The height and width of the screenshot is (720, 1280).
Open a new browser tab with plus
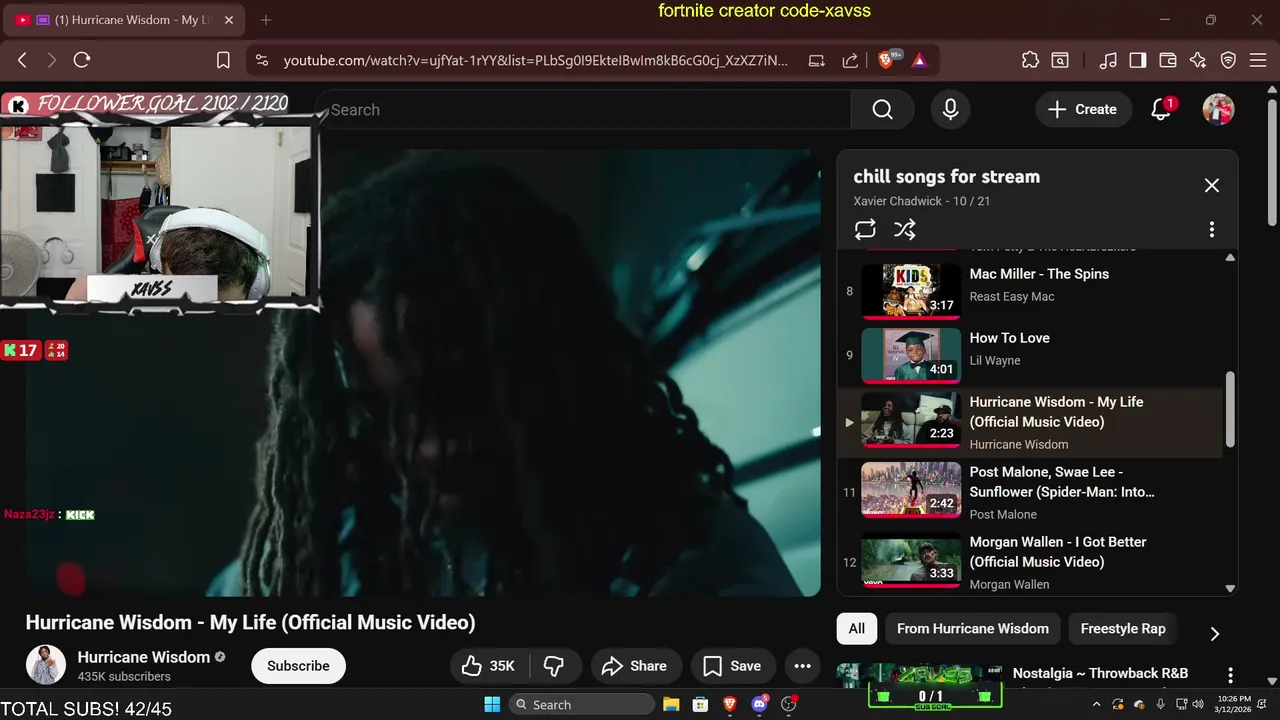pos(266,20)
